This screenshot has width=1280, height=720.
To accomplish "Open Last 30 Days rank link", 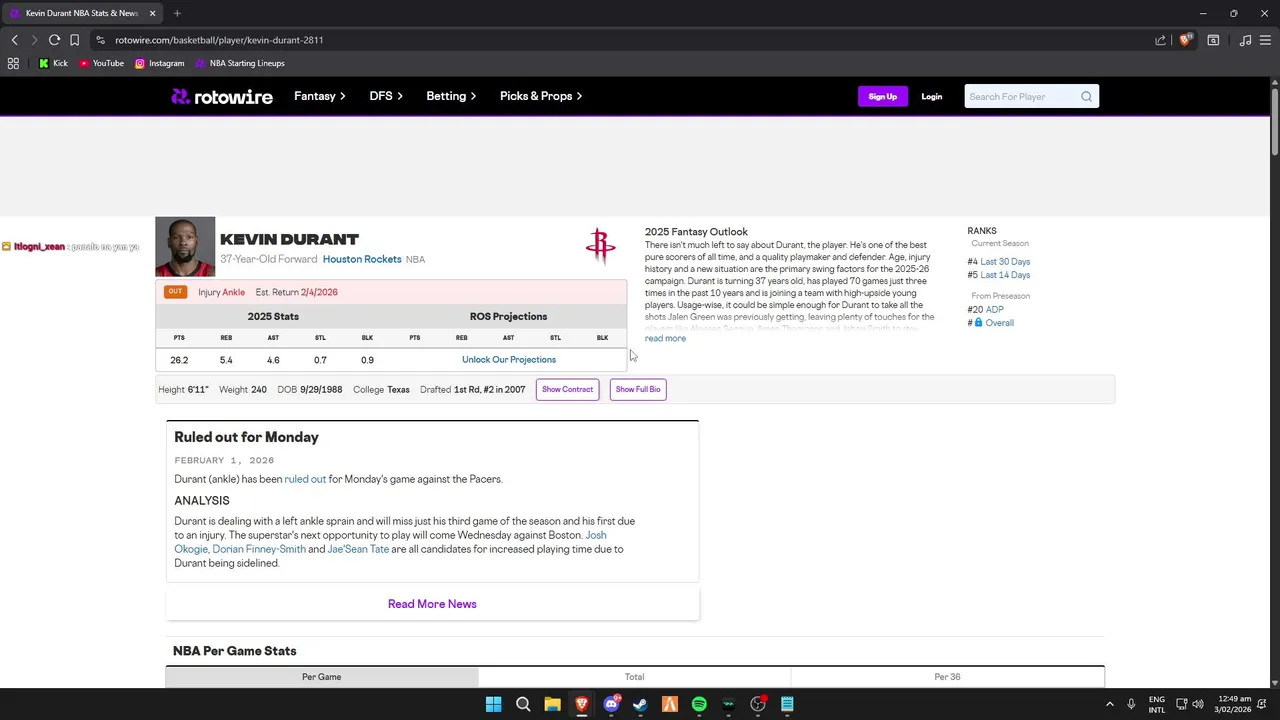I will [1005, 262].
